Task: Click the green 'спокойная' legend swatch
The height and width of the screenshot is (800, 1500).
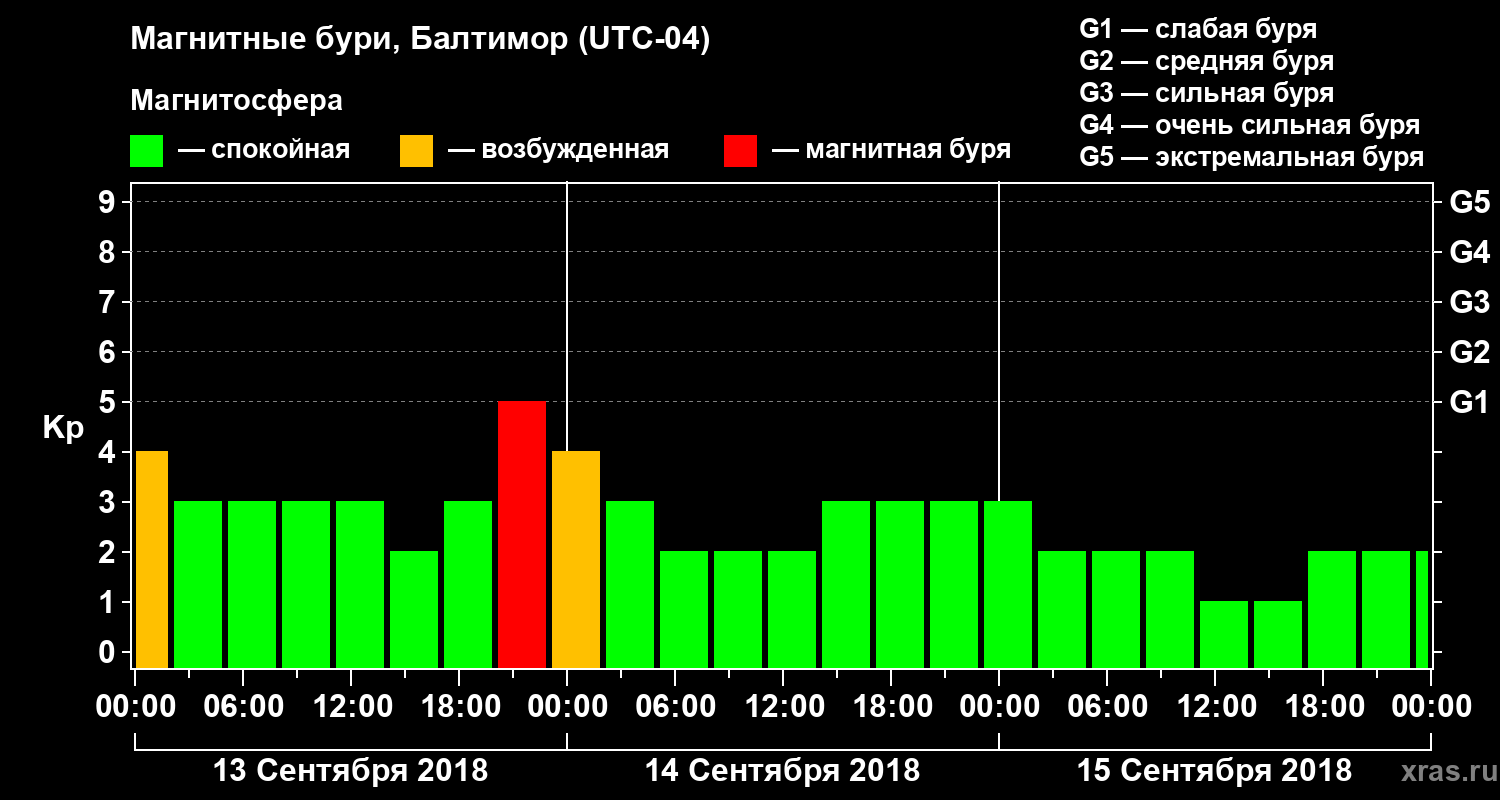Action: (147, 150)
